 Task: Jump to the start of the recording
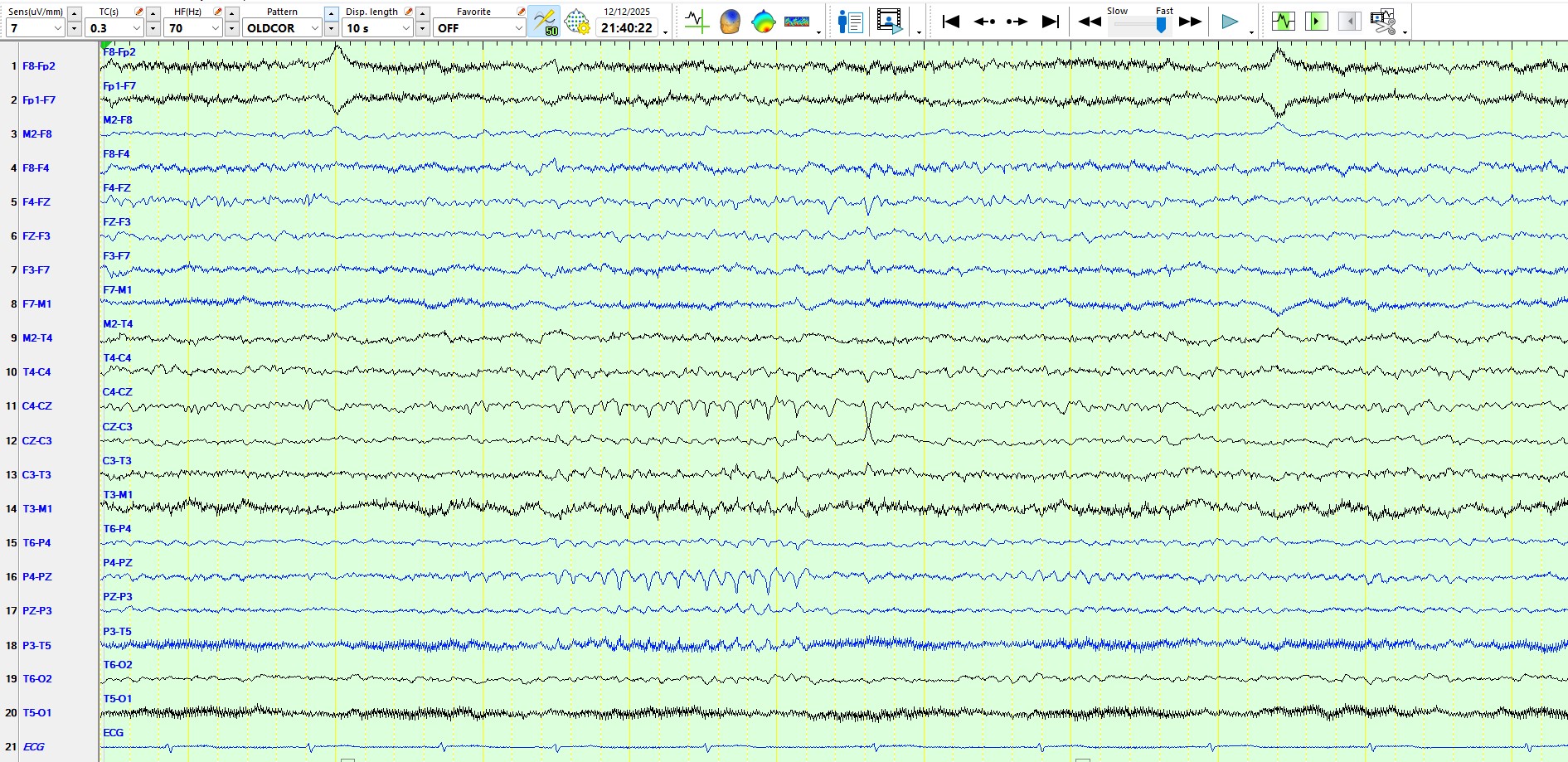[x=951, y=22]
